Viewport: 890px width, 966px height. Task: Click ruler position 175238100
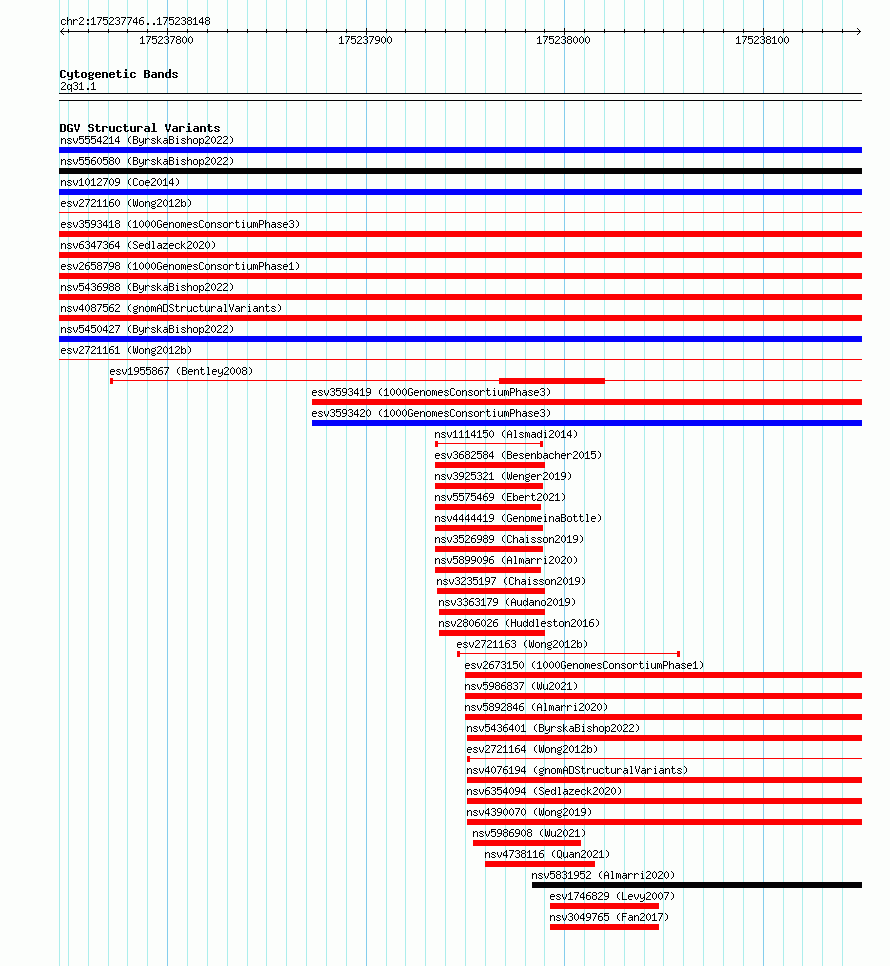pyautogui.click(x=763, y=40)
